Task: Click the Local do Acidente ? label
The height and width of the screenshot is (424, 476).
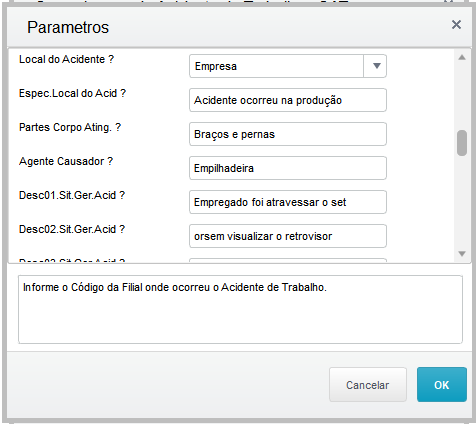Action: [66, 59]
